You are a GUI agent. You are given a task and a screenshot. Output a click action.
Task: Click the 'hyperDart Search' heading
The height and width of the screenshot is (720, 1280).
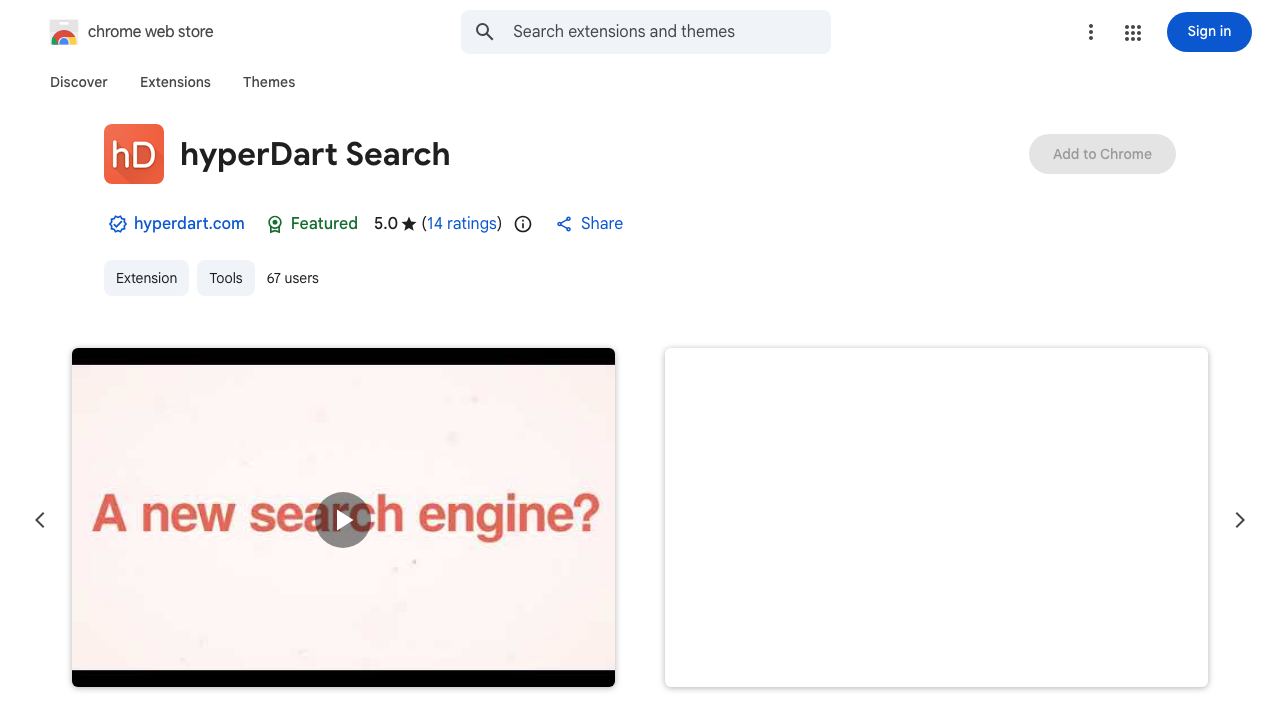[315, 155]
